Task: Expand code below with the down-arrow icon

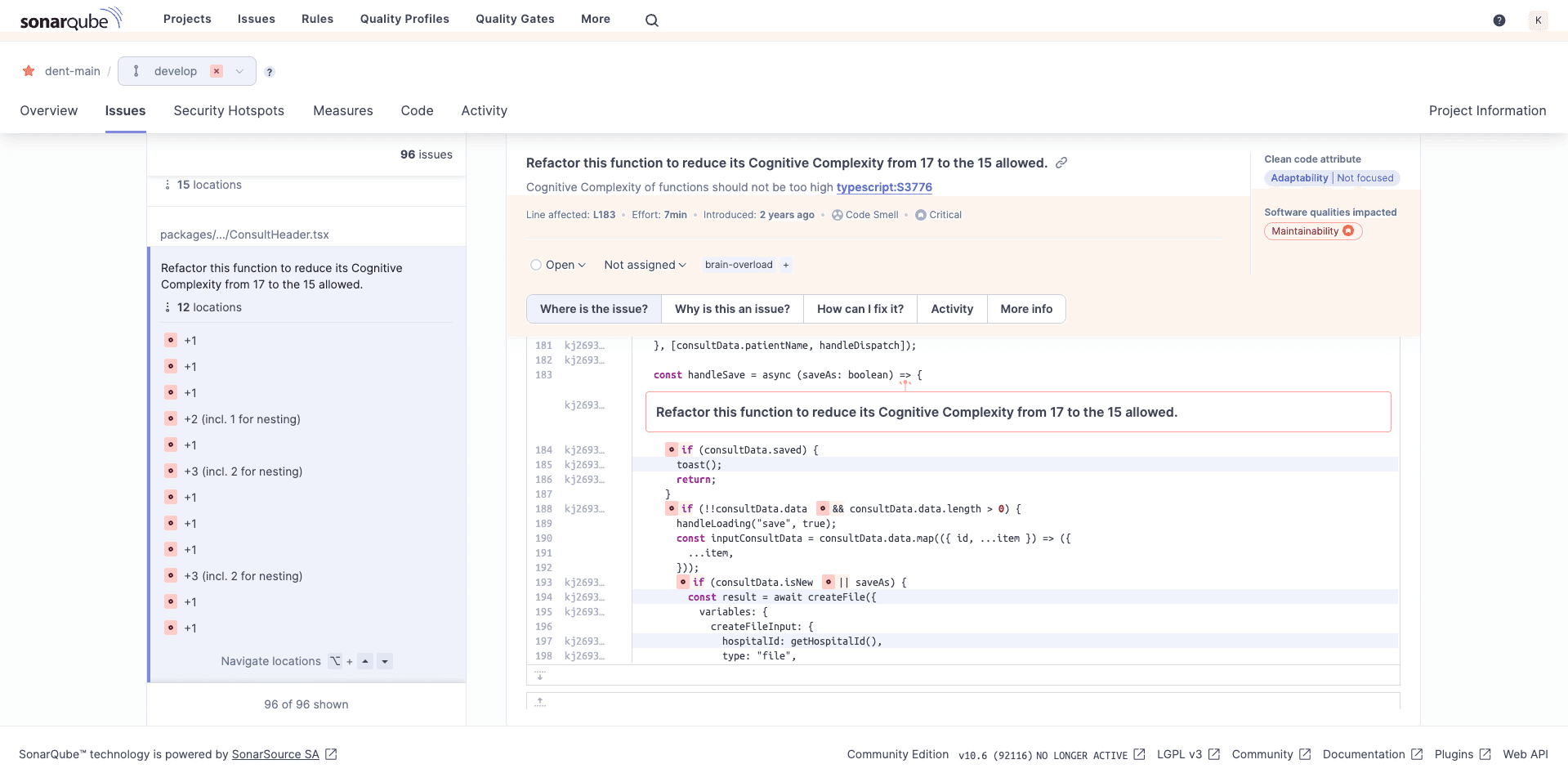Action: point(539,675)
